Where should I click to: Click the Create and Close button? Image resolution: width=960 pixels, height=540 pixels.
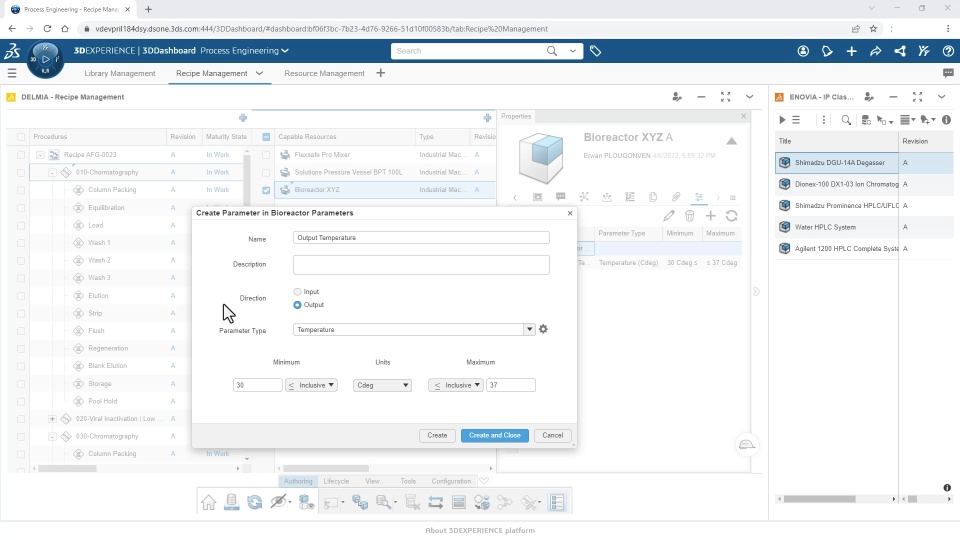[x=495, y=435]
